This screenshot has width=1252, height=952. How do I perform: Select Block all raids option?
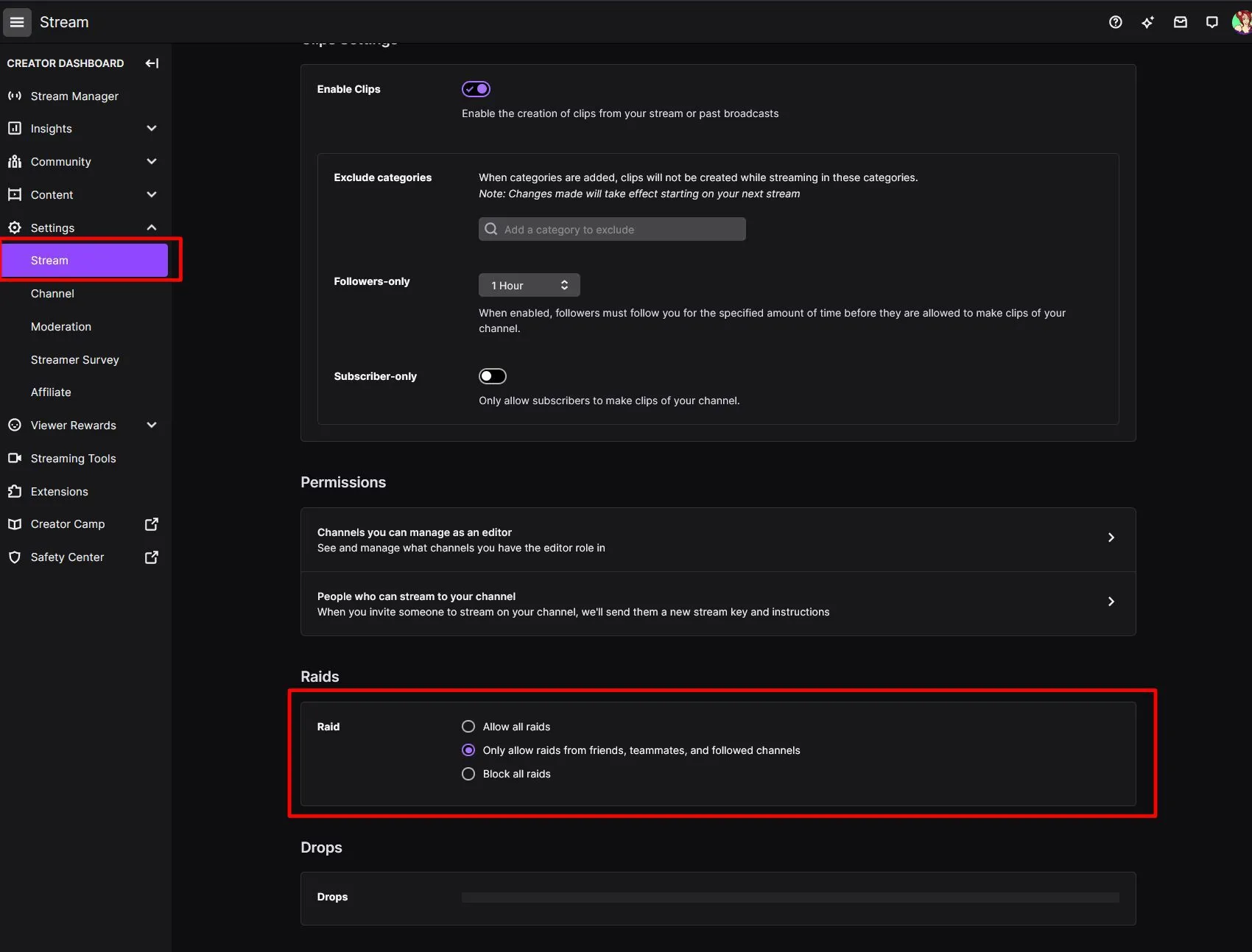click(468, 774)
